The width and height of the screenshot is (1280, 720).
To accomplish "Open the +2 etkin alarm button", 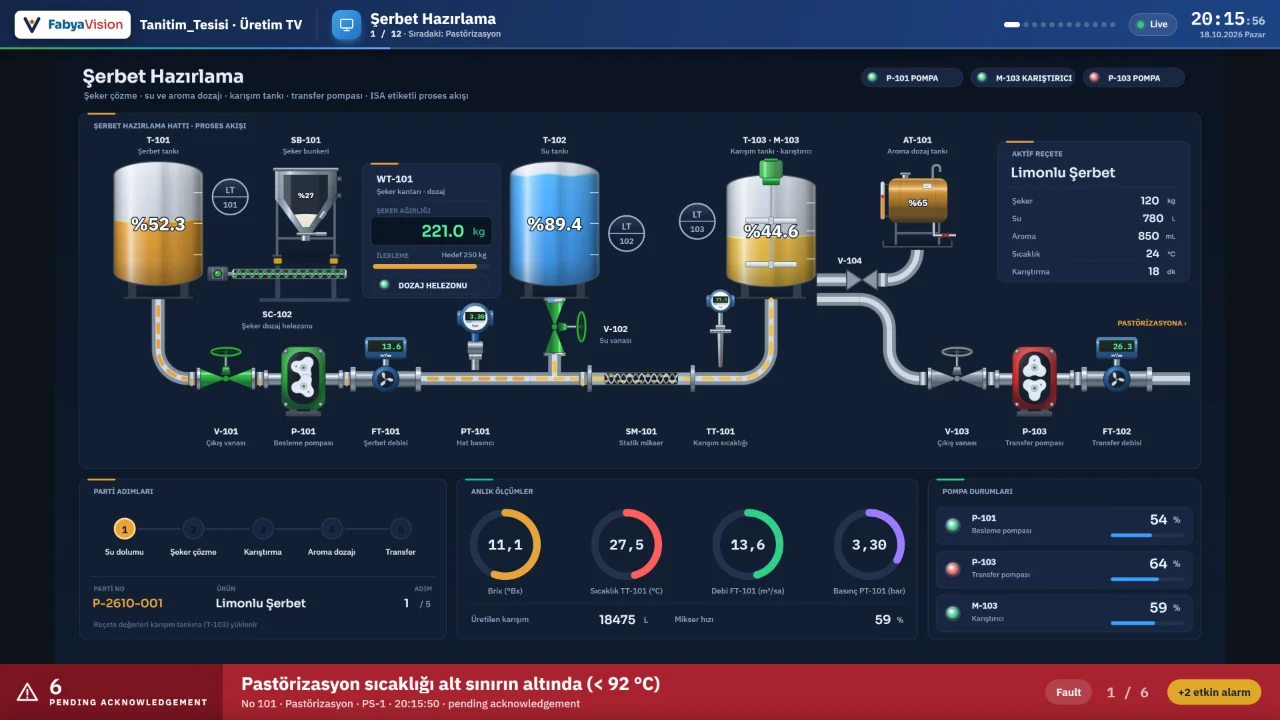I will (1214, 692).
